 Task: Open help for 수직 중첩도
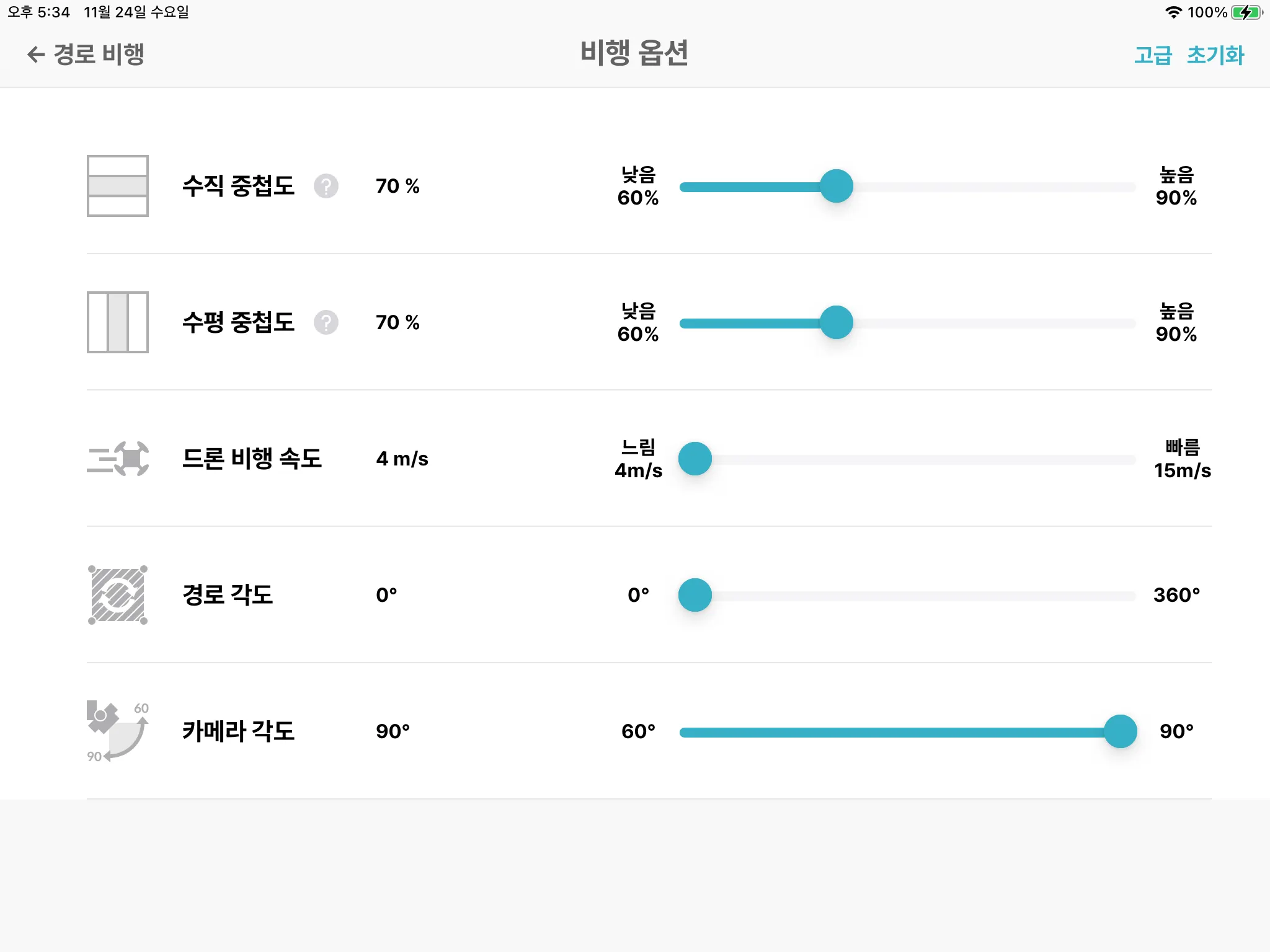pyautogui.click(x=326, y=186)
